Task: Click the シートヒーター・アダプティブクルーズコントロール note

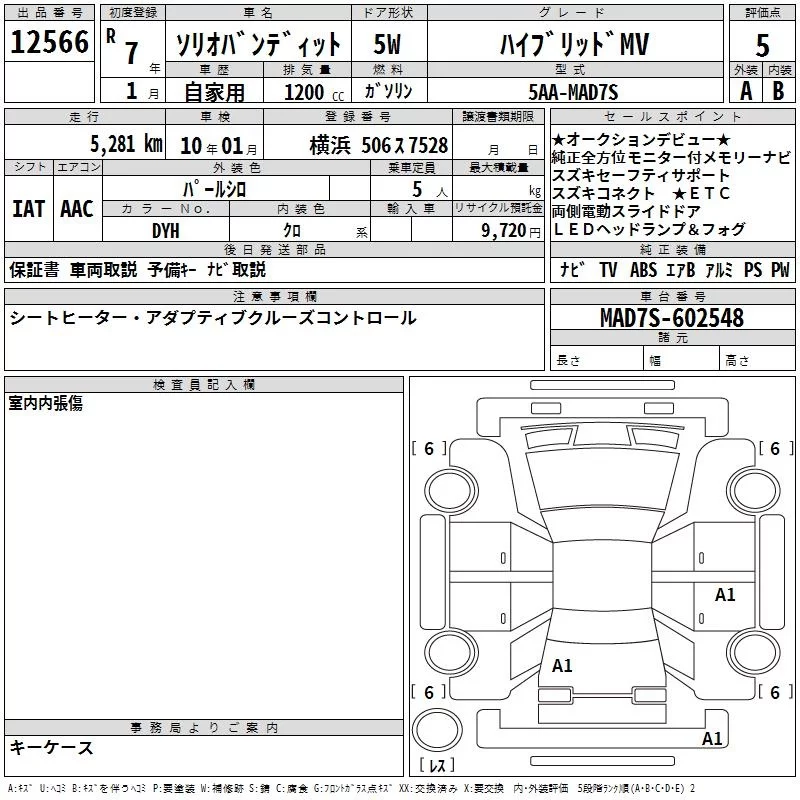Action: 213,318
